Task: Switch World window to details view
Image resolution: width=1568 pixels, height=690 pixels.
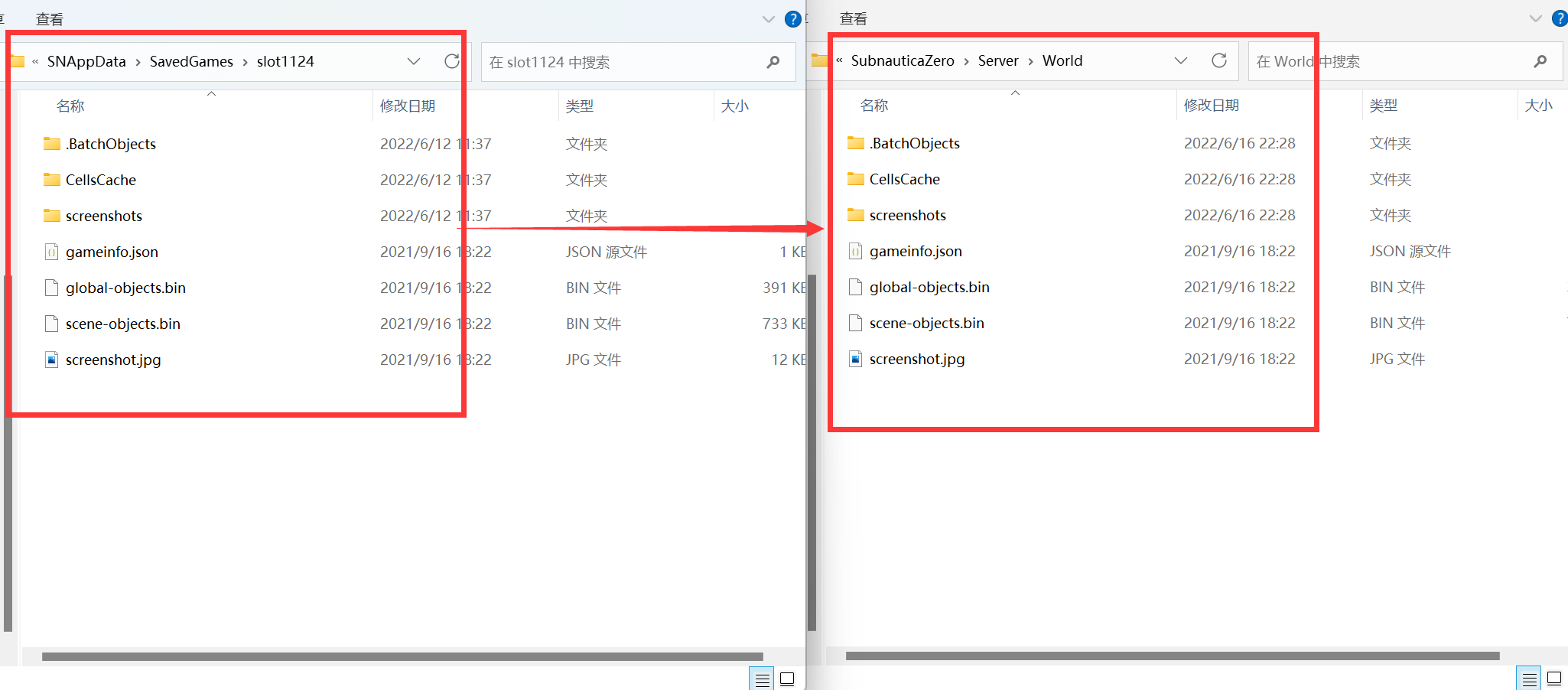Action: (1529, 678)
